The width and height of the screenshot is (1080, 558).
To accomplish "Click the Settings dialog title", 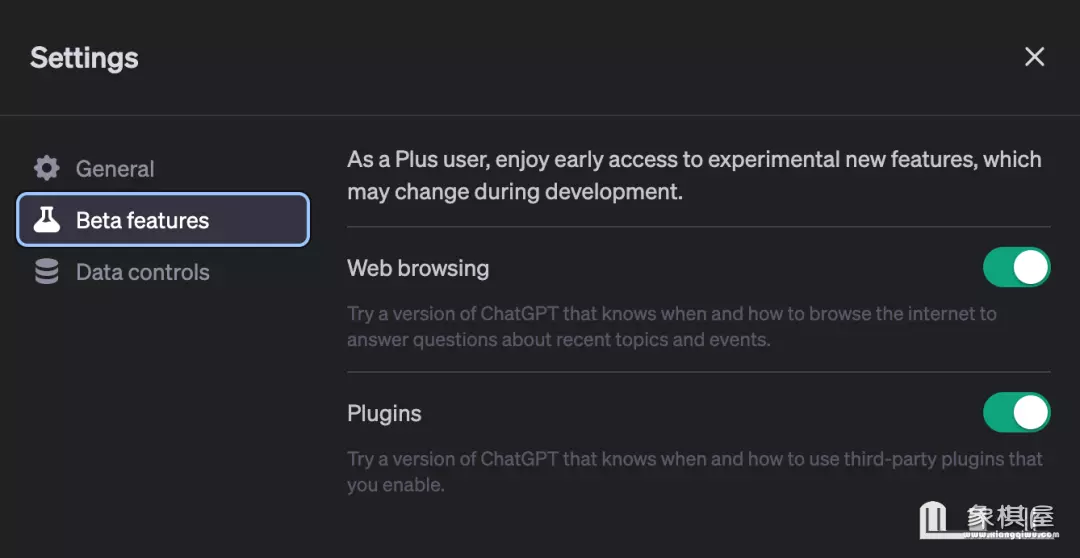I will tap(84, 58).
